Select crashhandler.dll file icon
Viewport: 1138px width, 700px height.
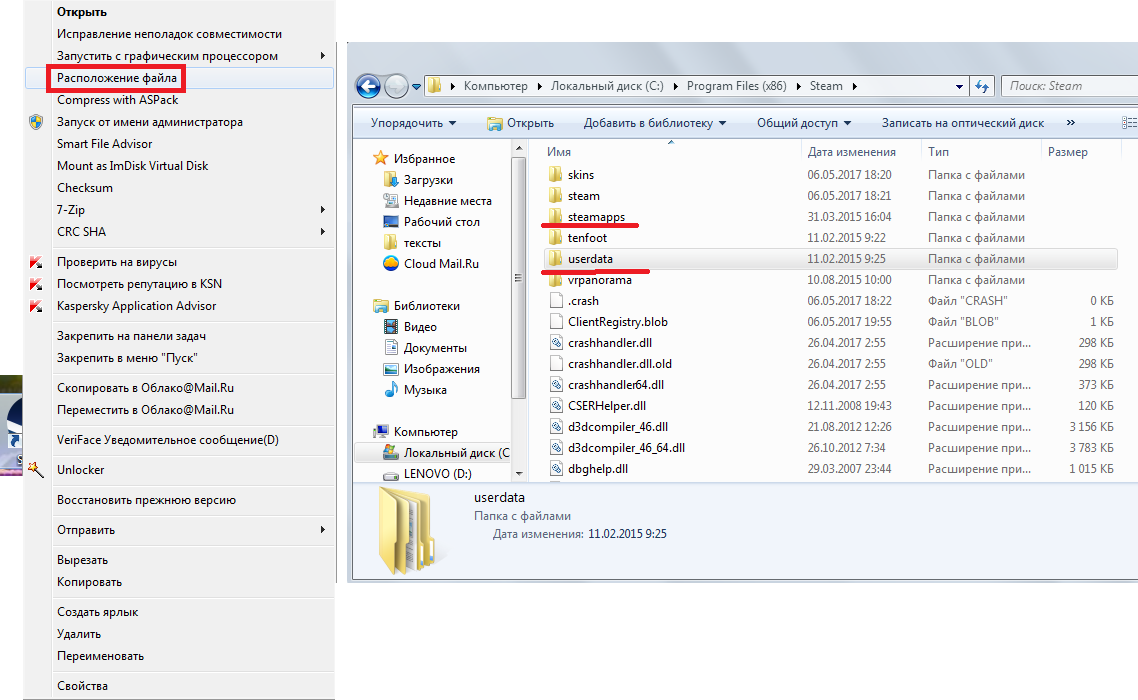(x=556, y=343)
